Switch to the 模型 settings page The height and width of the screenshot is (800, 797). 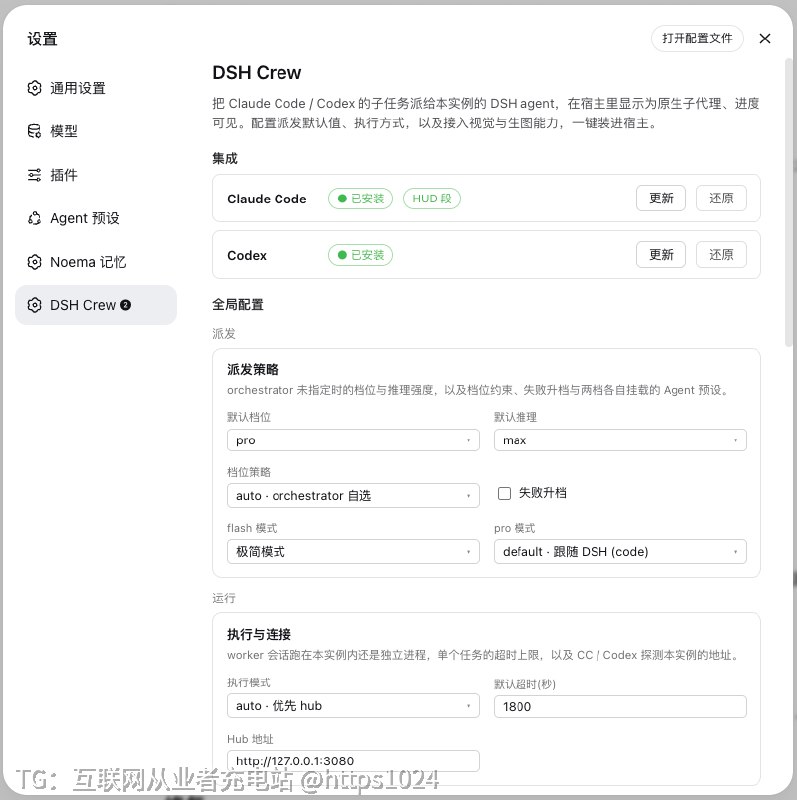click(x=96, y=131)
